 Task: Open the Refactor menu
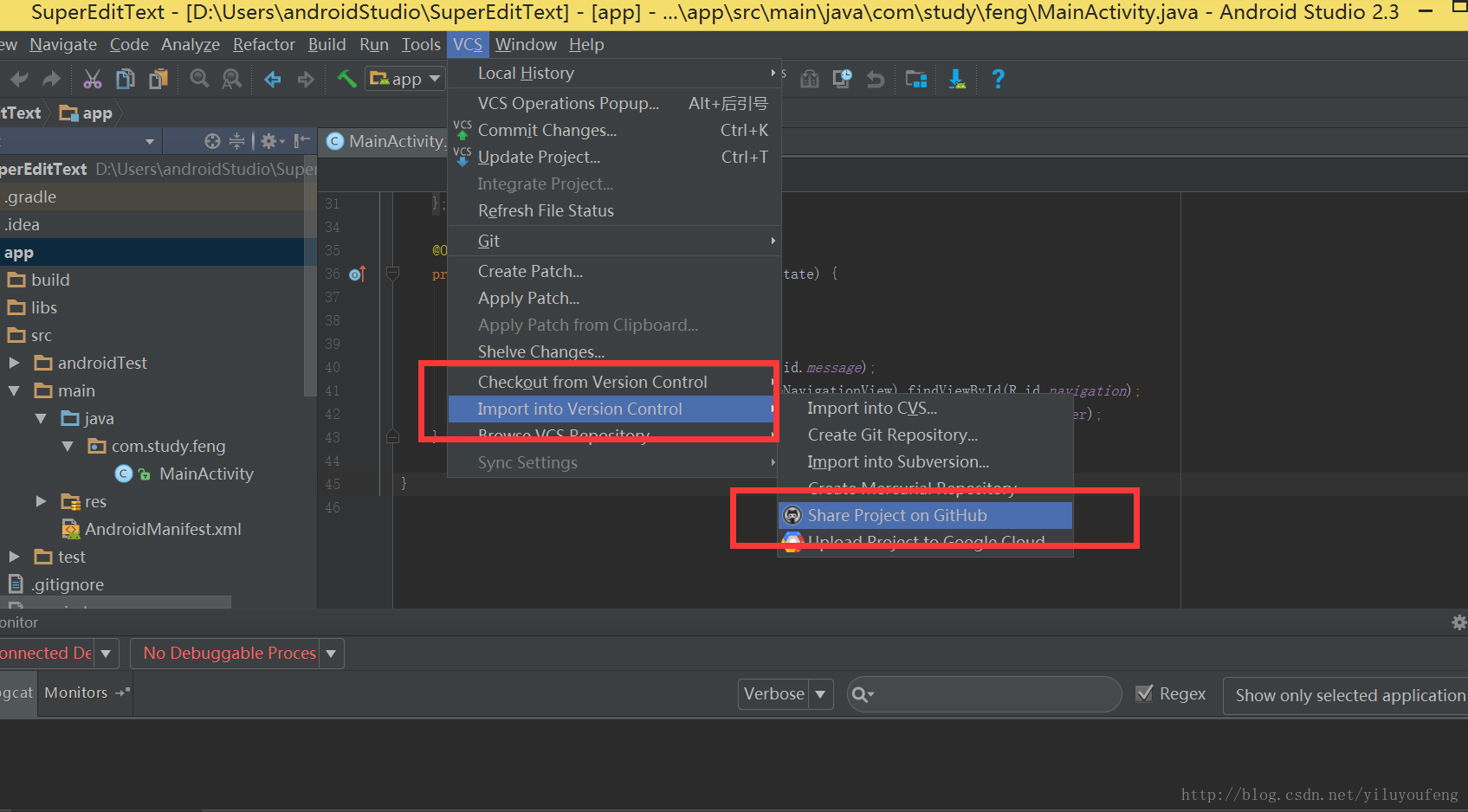click(264, 44)
